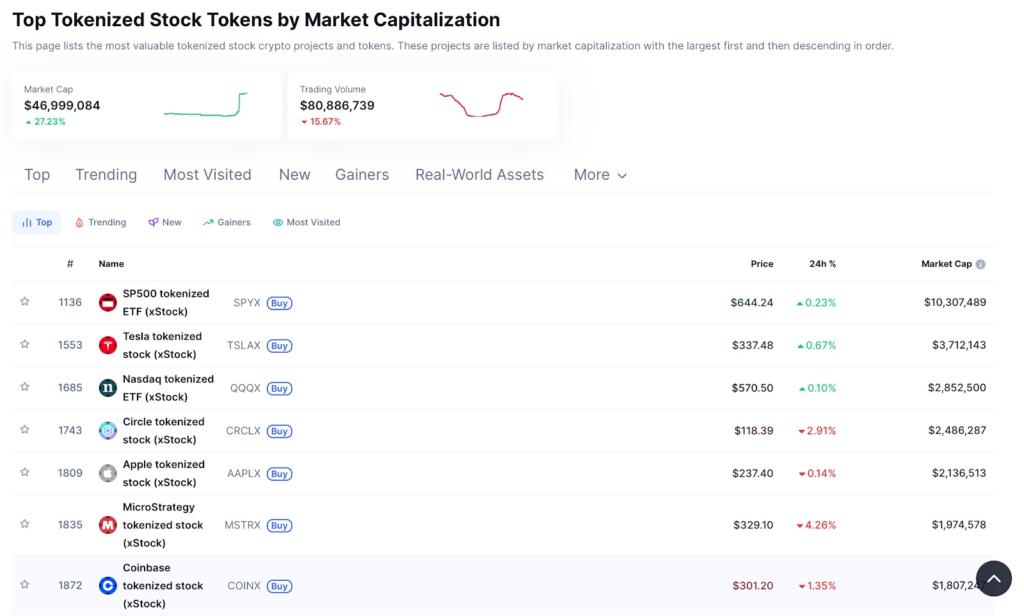Screen dimensions: 1024x616
Task: Star the SP500 tokenized ETF row
Action: click(x=25, y=302)
